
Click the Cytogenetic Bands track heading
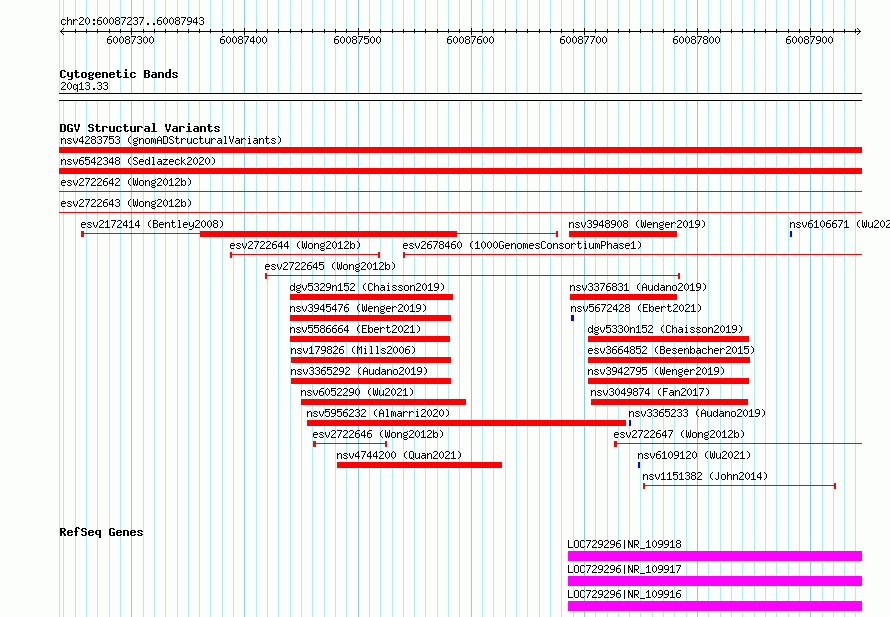pos(119,74)
